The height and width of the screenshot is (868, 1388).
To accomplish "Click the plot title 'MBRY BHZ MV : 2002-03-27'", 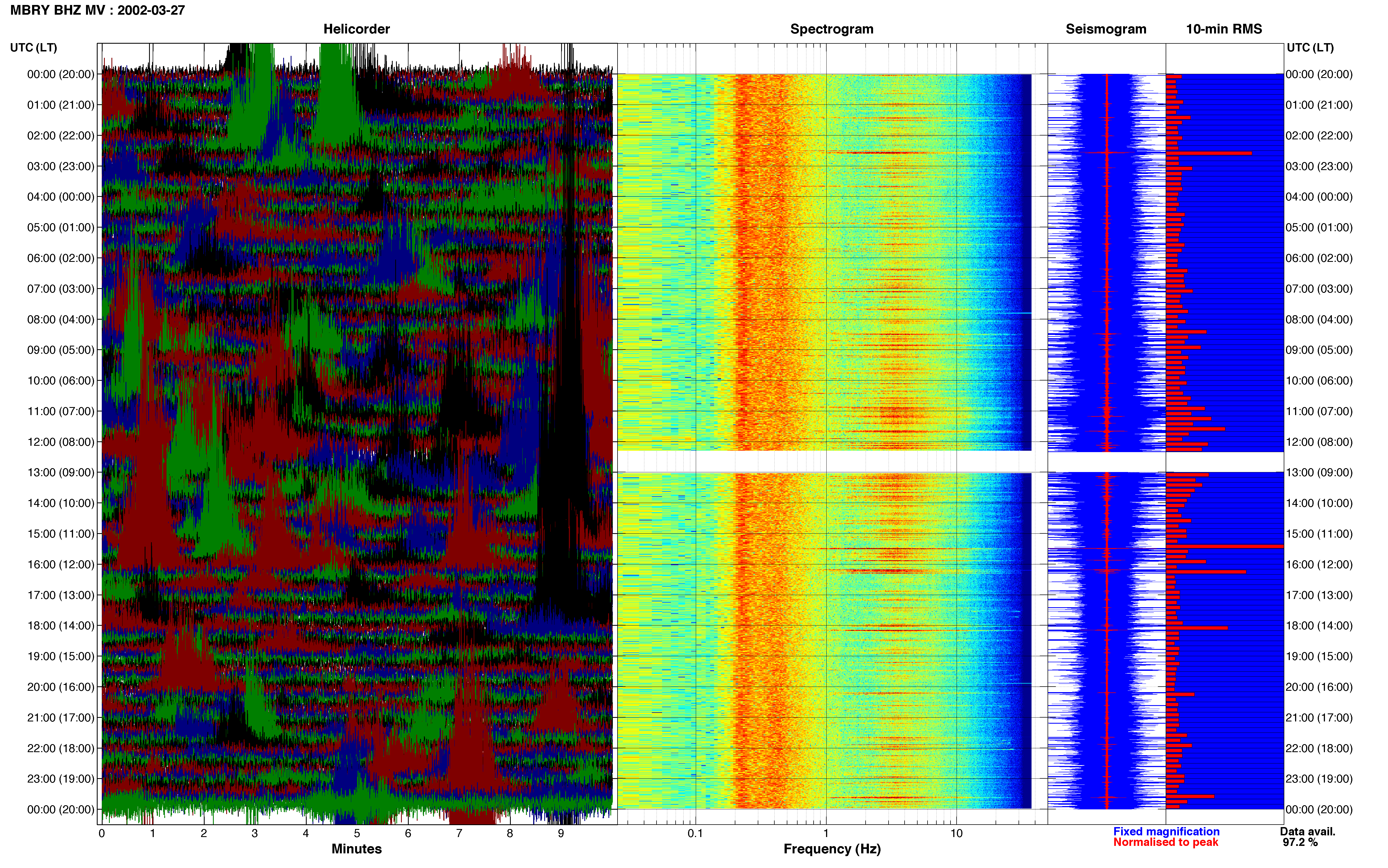I will [x=98, y=10].
